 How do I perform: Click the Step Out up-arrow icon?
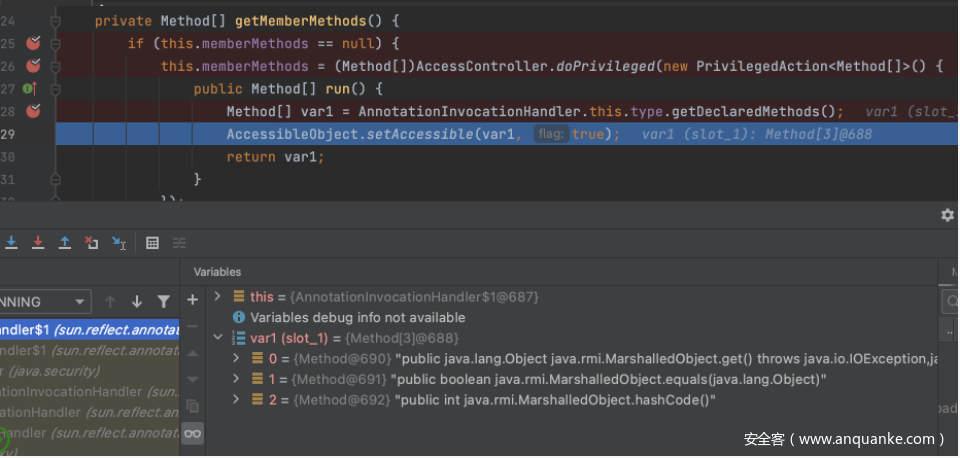coord(64,242)
